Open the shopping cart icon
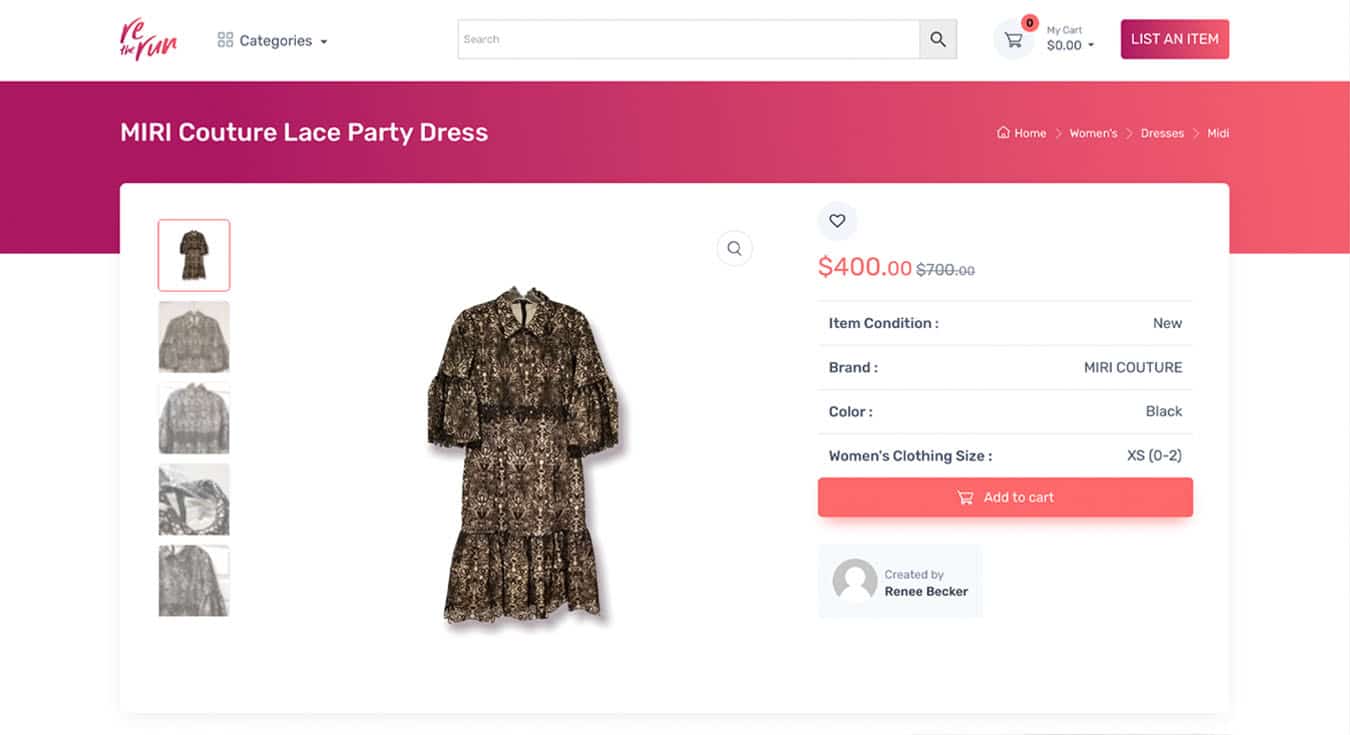The image size is (1350, 735). 1013,40
